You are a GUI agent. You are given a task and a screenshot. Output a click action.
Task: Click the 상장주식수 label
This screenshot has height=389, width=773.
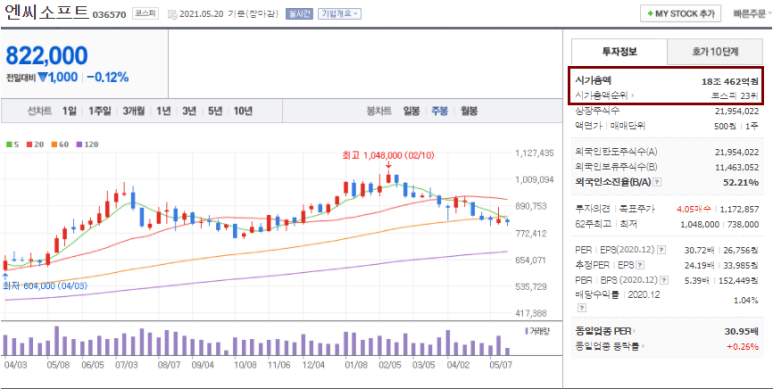point(598,111)
